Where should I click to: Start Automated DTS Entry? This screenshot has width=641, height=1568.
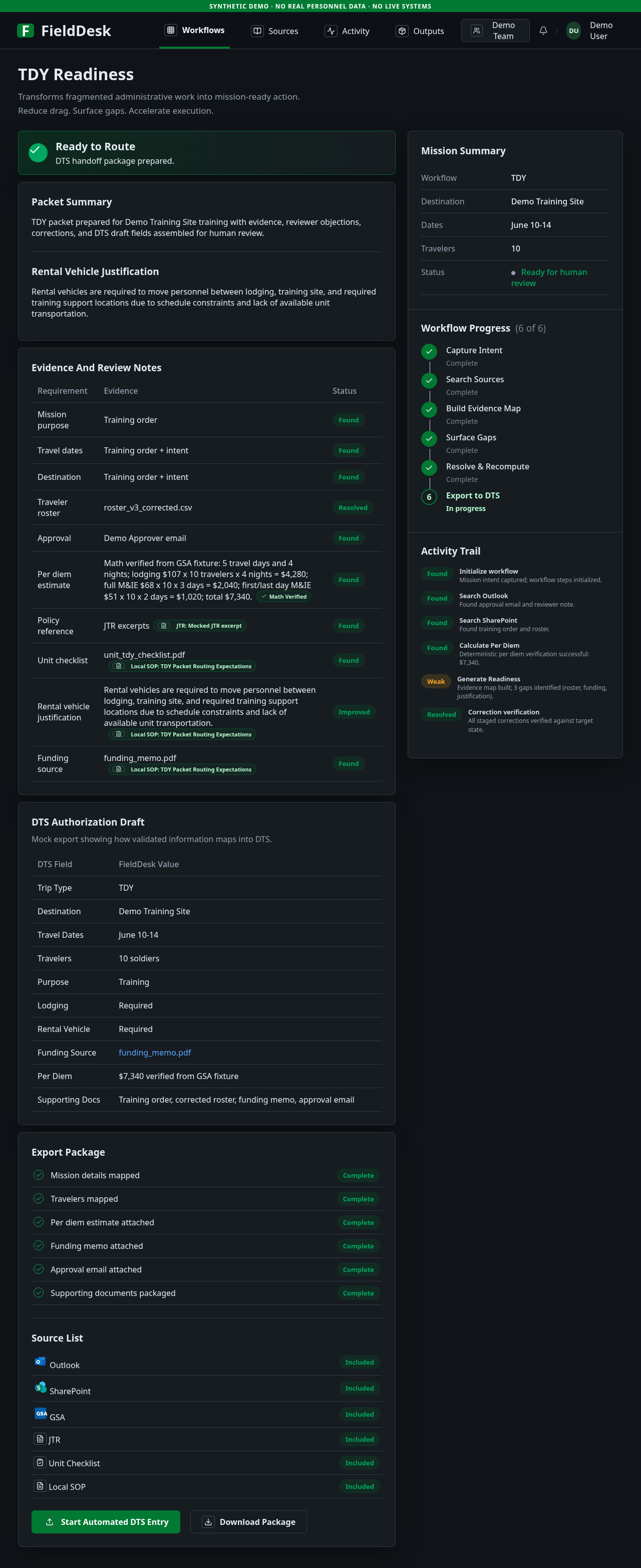(106, 1522)
